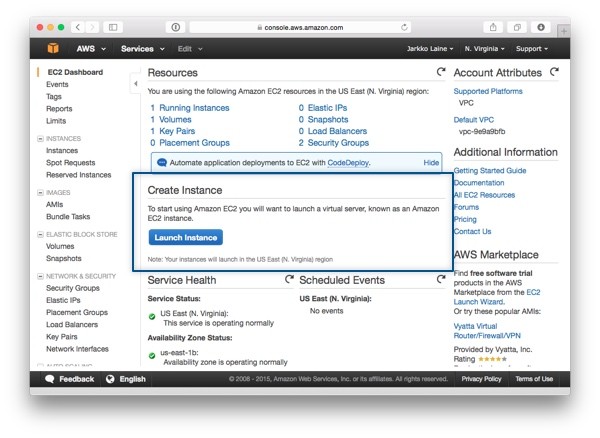
Task: Open Events in the sidebar
Action: [x=57, y=84]
